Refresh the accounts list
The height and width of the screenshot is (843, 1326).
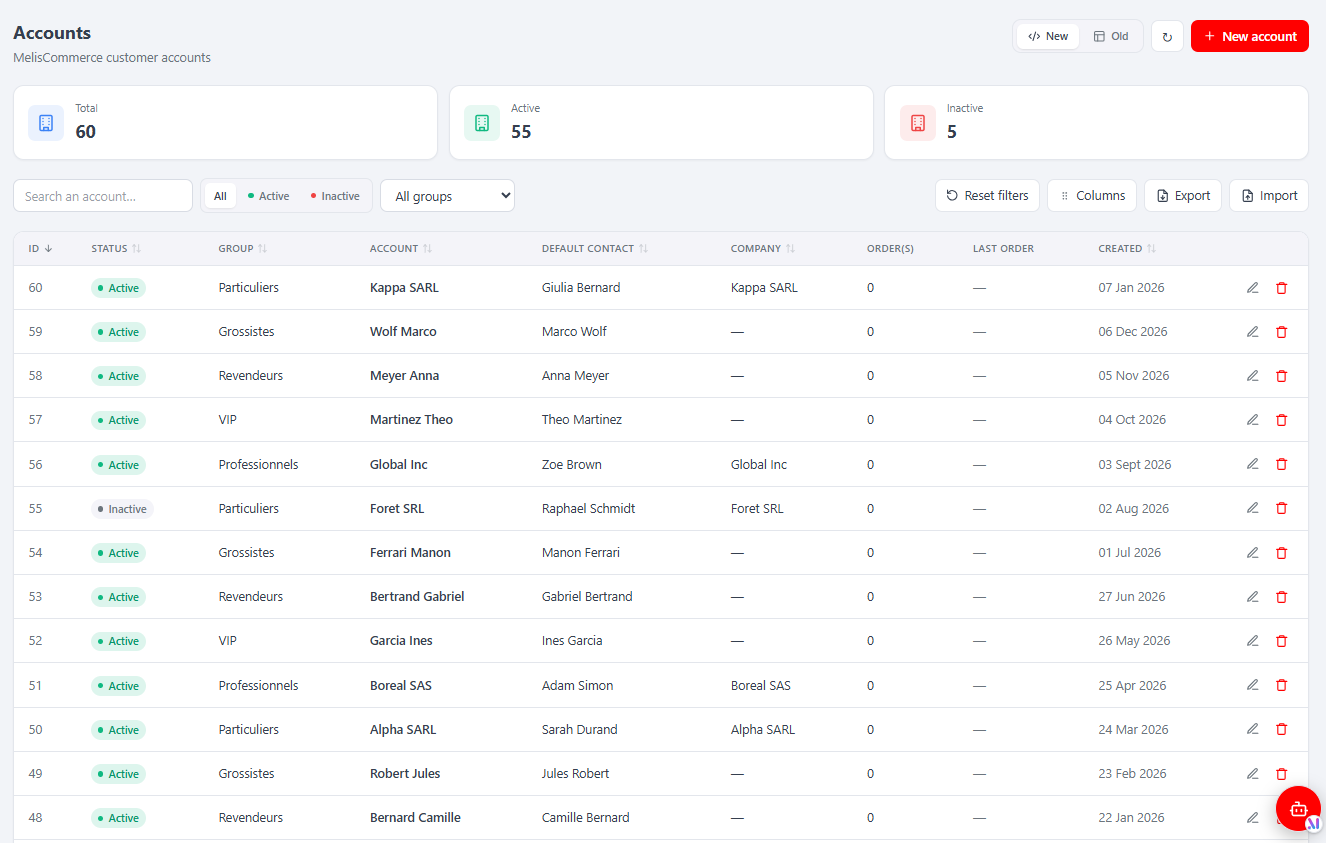coord(1167,37)
